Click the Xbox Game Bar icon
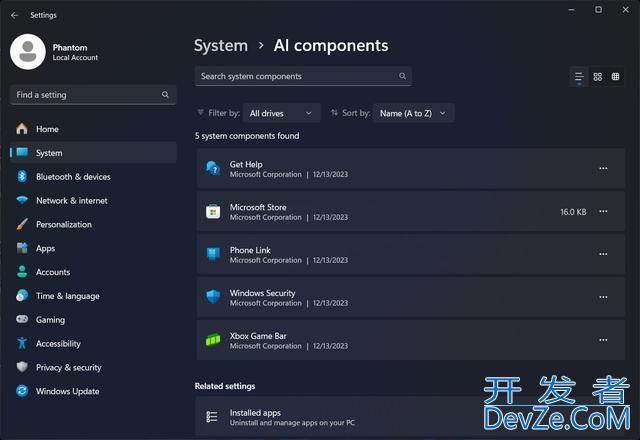640x440 pixels. coord(213,340)
